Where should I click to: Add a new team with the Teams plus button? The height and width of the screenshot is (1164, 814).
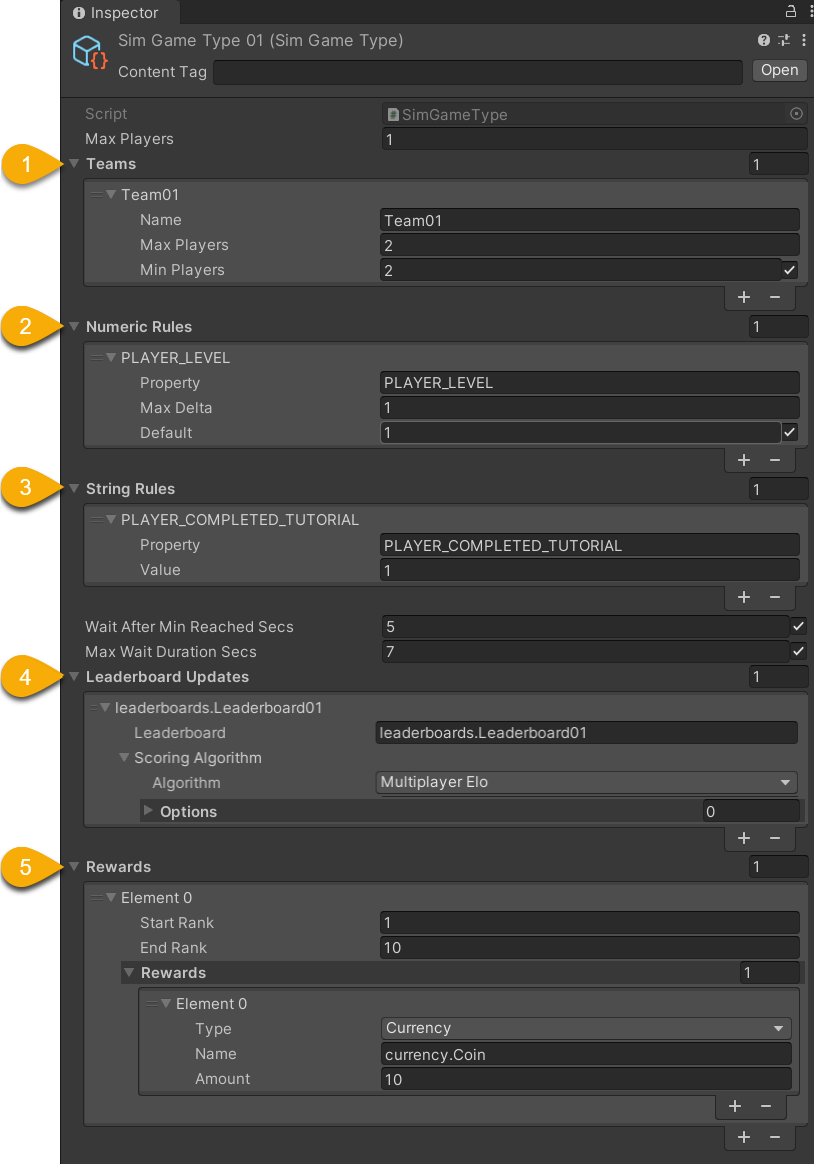744,297
